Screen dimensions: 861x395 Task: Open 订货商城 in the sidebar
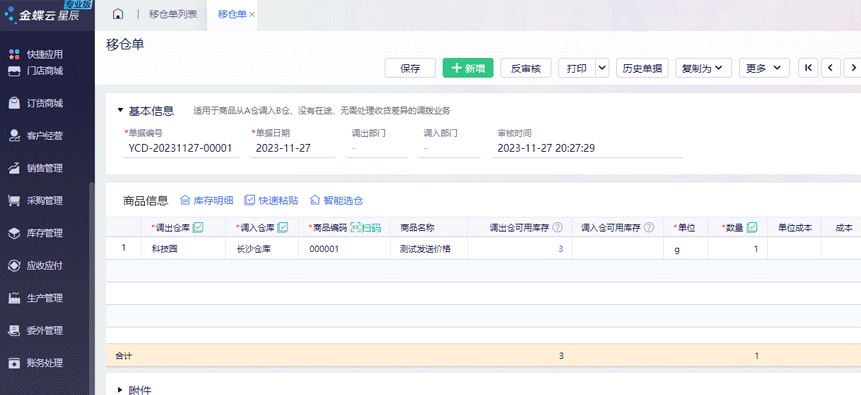click(36, 103)
